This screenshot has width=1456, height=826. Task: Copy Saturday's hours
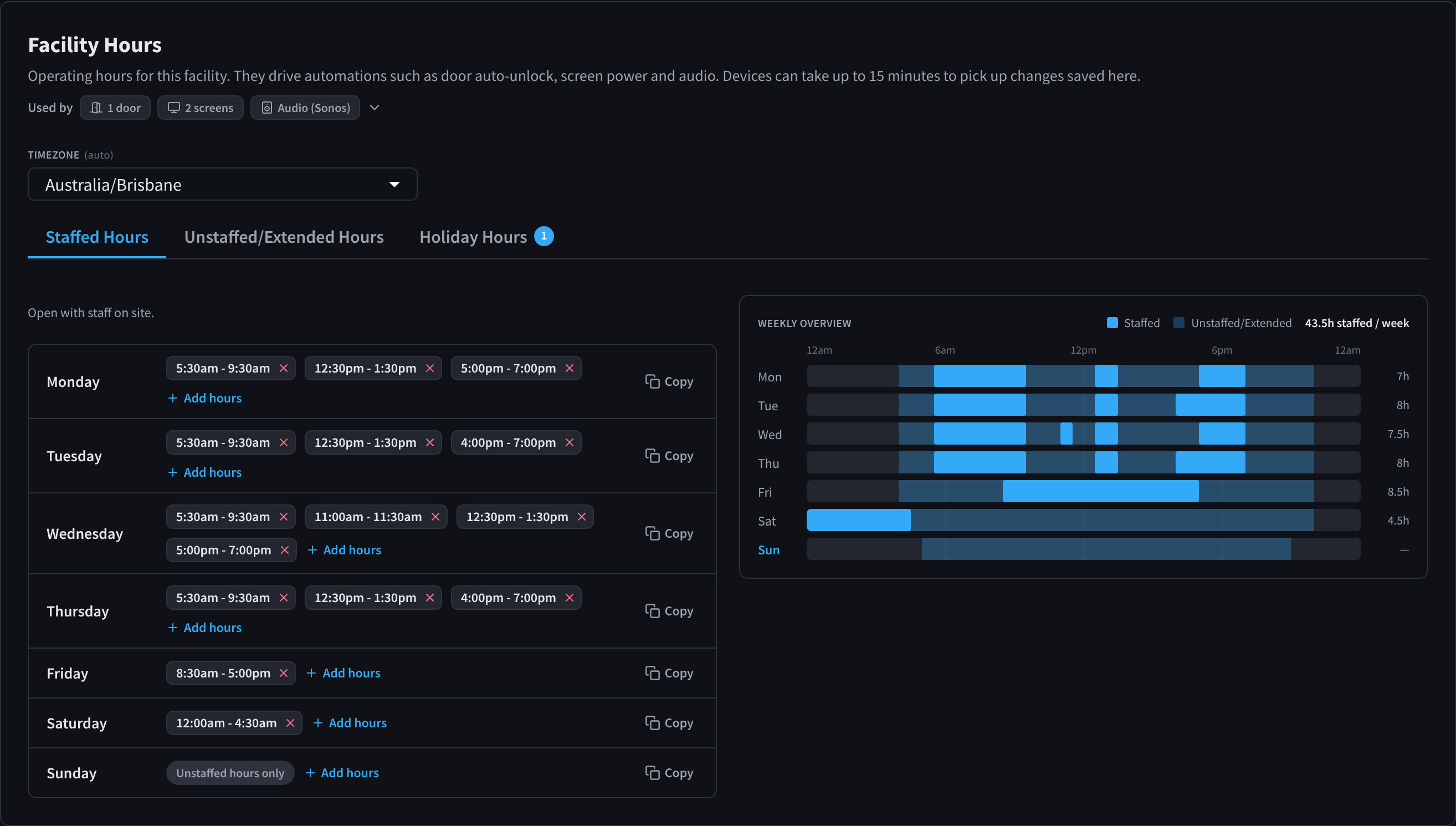669,723
